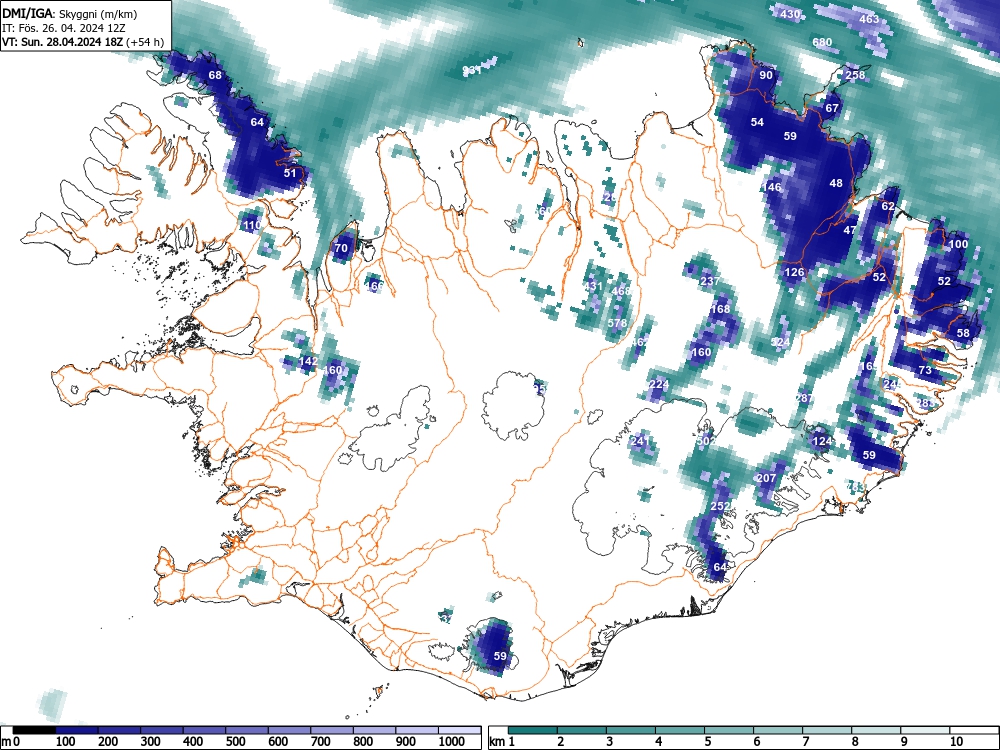
Task: Choose the dark teal swatch between km 1 and 2
Action: click(534, 730)
